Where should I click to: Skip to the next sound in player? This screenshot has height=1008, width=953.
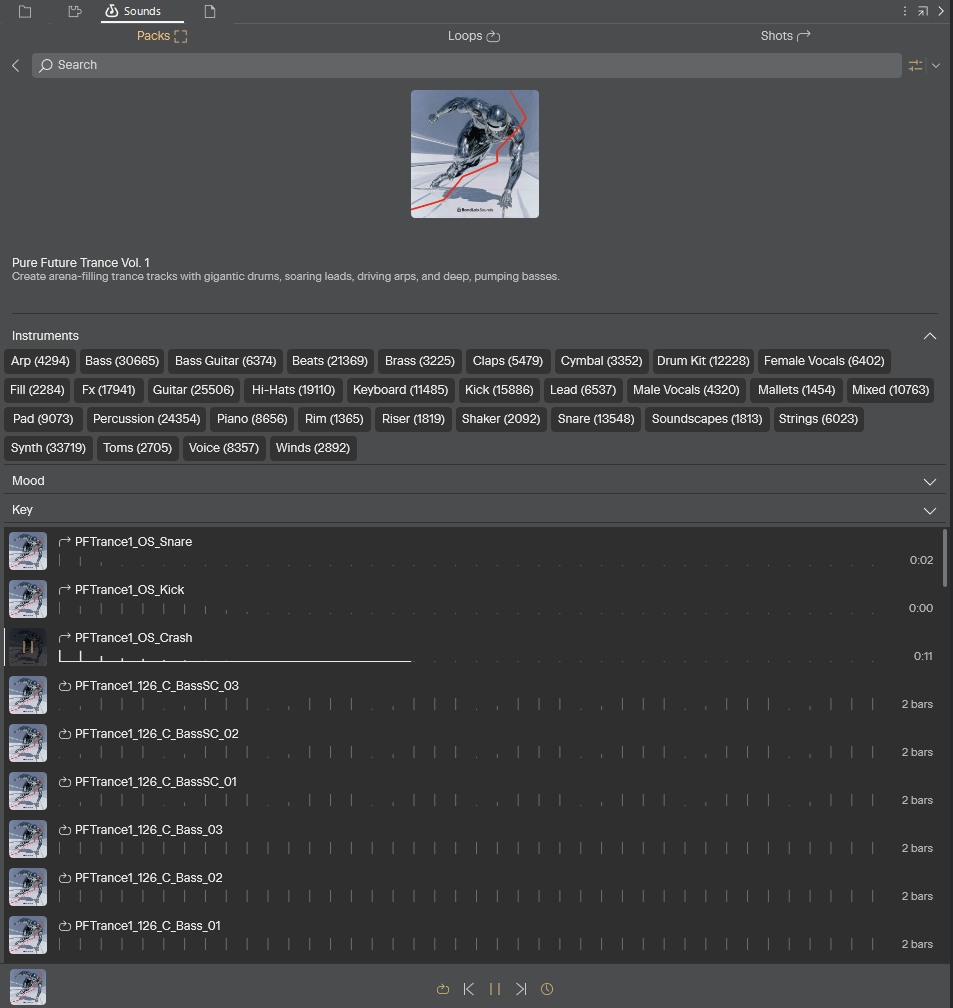point(521,989)
